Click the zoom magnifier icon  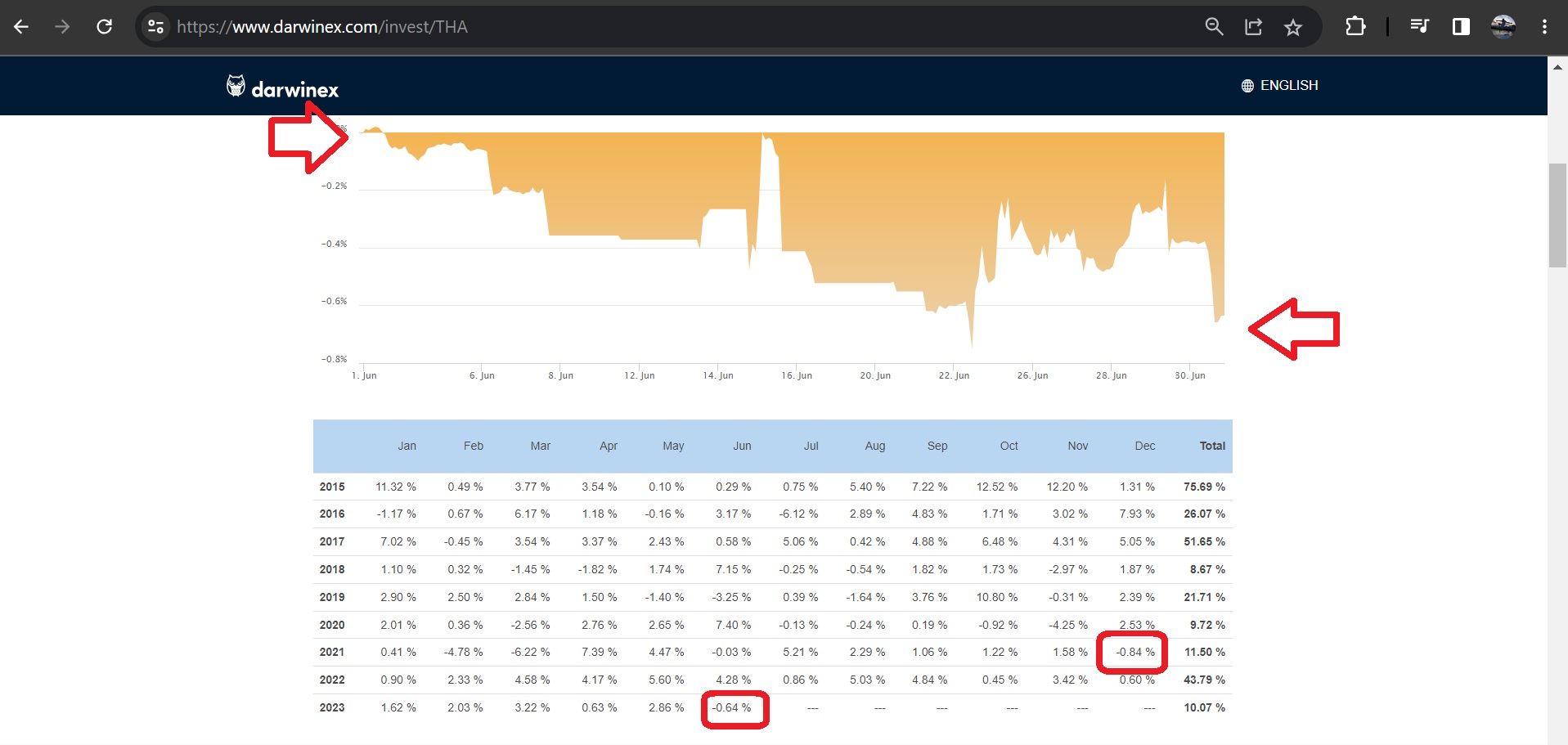[x=1214, y=27]
